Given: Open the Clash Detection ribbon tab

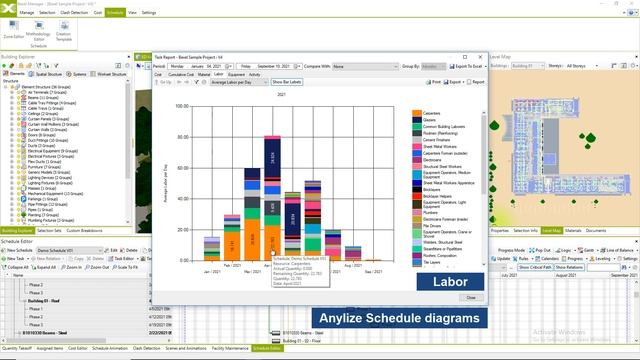Looking at the screenshot, I should (74, 13).
